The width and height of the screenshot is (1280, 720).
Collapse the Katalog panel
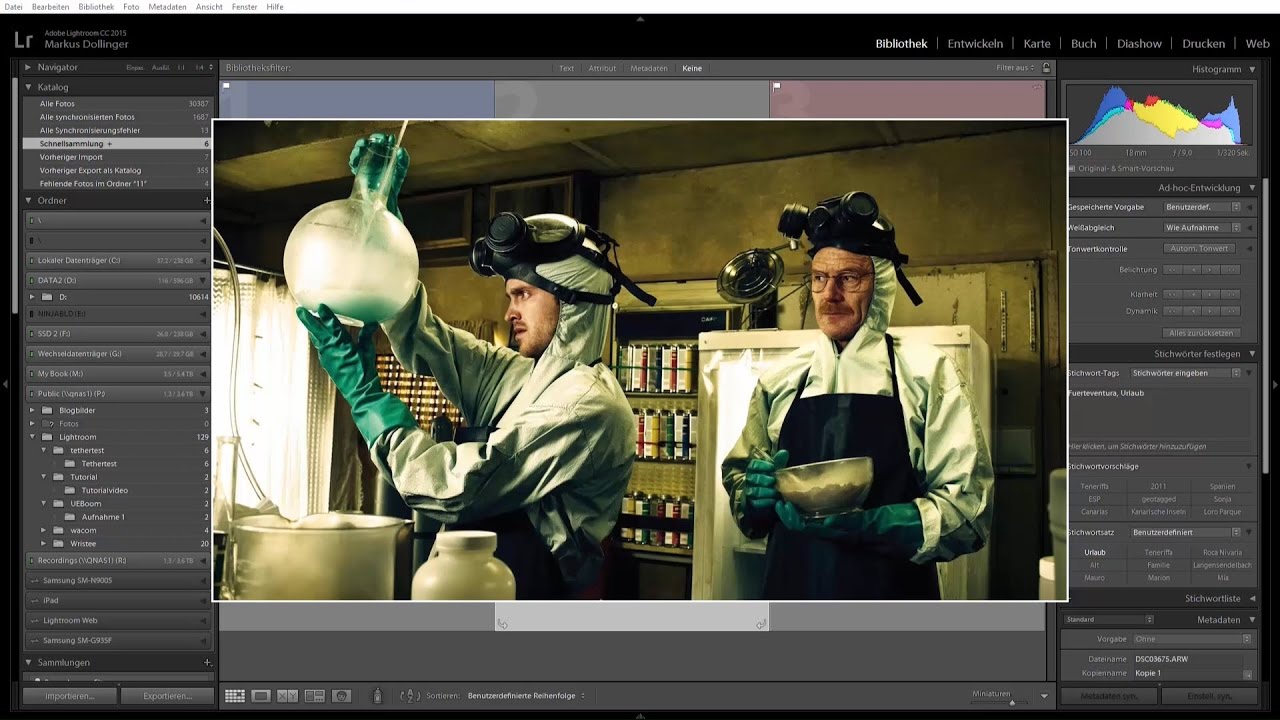click(28, 87)
